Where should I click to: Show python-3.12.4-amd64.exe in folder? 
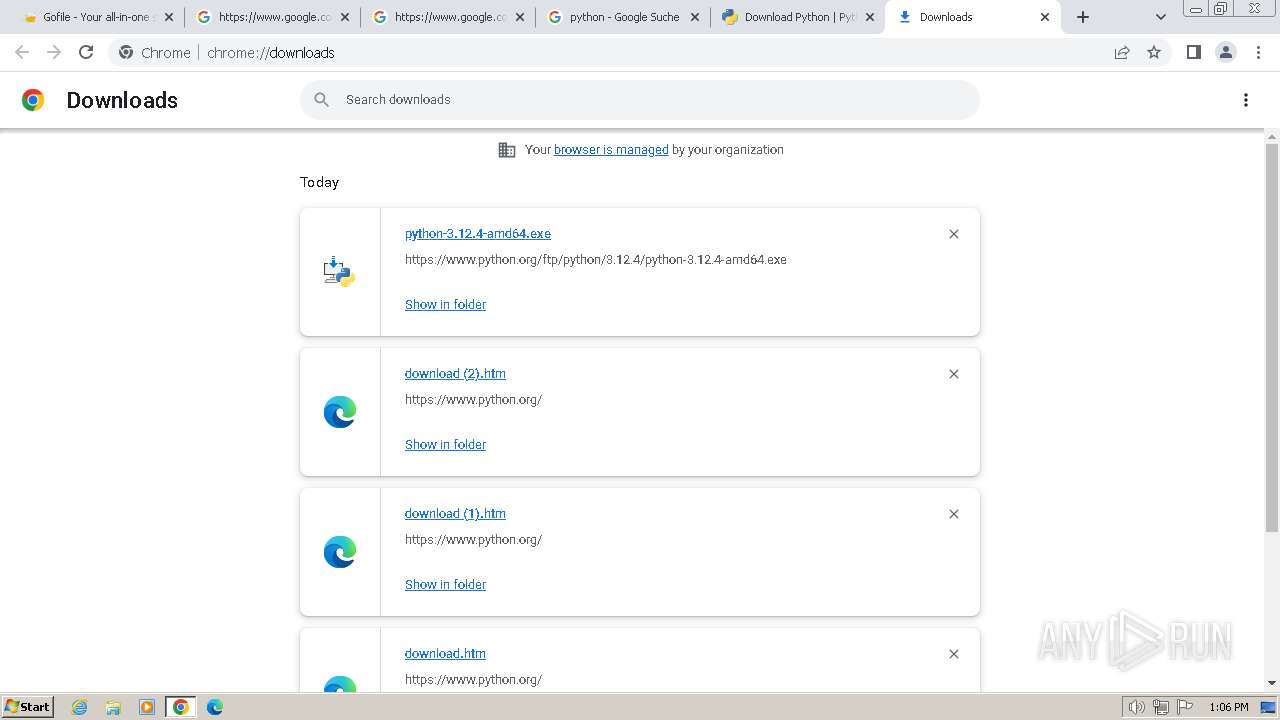tap(445, 305)
